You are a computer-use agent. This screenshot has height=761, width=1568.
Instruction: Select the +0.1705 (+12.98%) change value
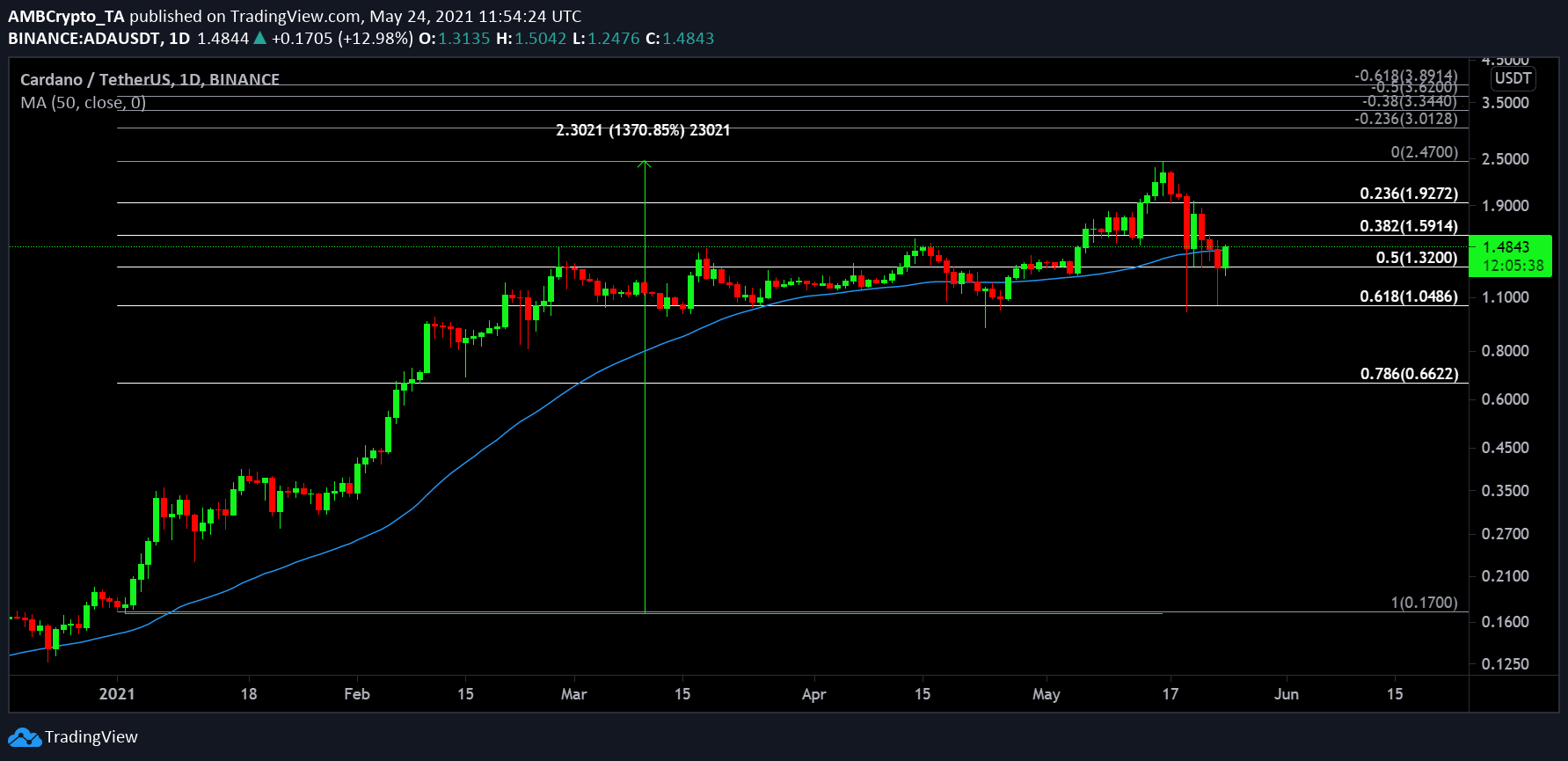[342, 39]
